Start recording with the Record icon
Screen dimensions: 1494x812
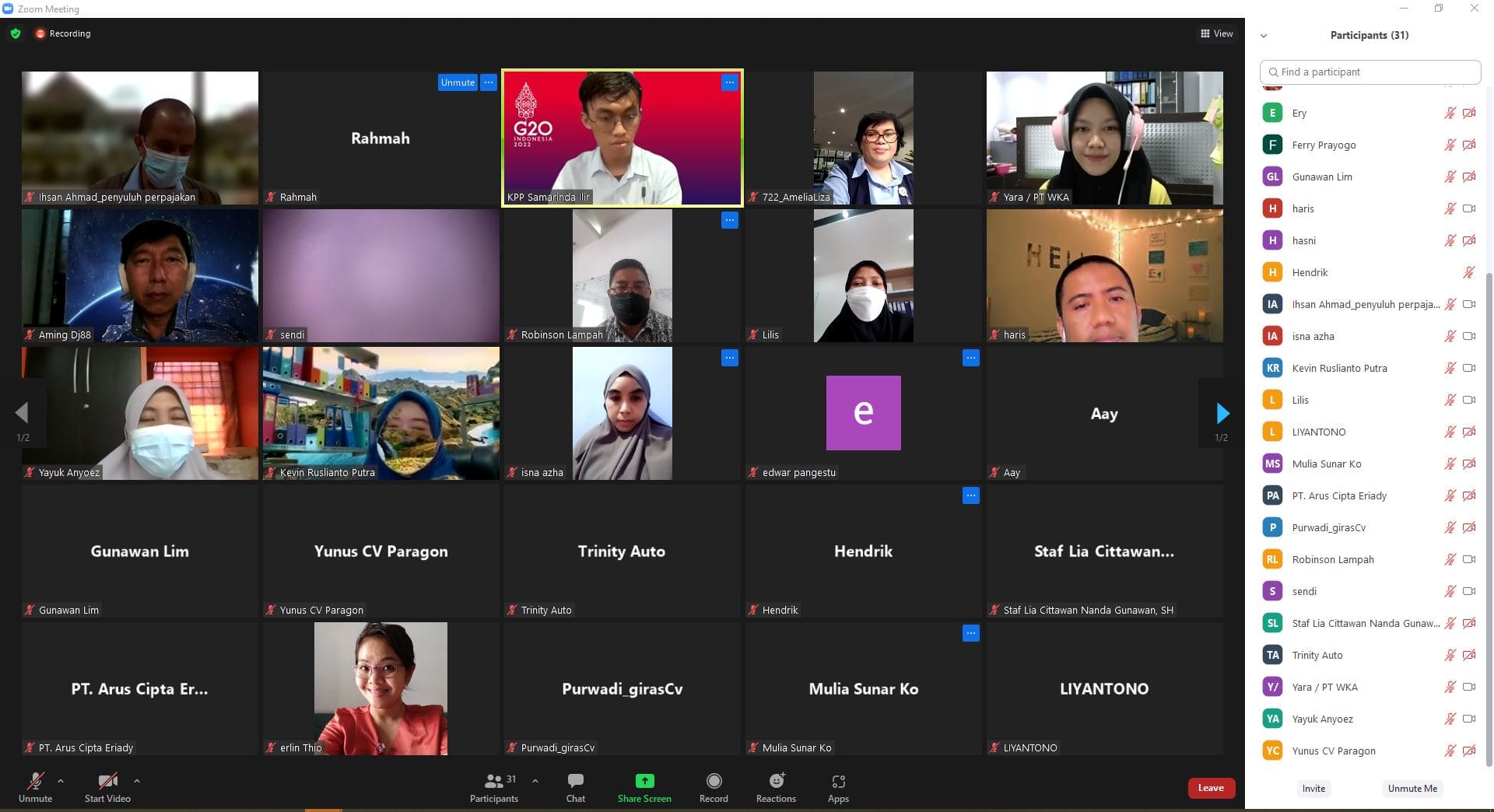pyautogui.click(x=714, y=781)
